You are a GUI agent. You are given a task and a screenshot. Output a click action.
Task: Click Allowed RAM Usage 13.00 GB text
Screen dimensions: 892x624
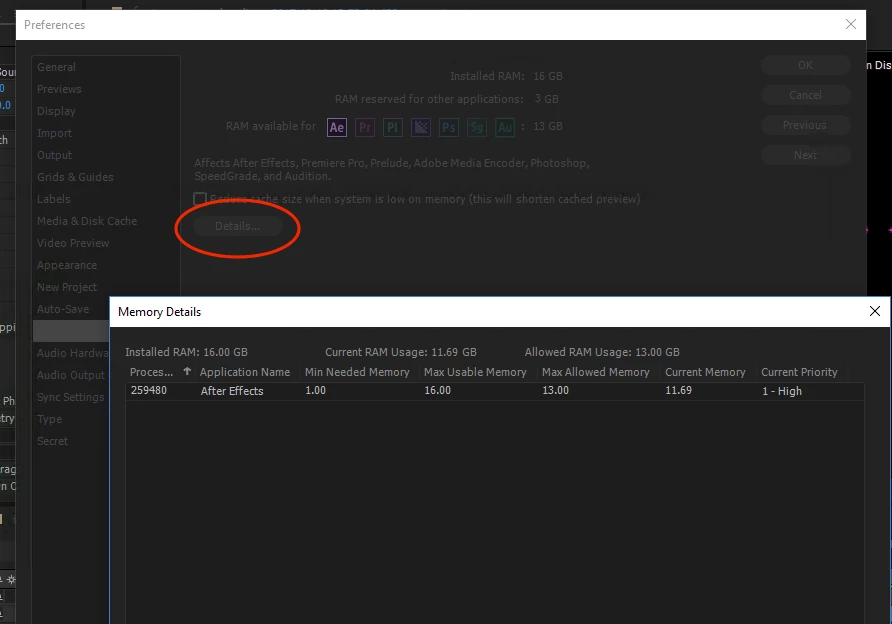602,352
